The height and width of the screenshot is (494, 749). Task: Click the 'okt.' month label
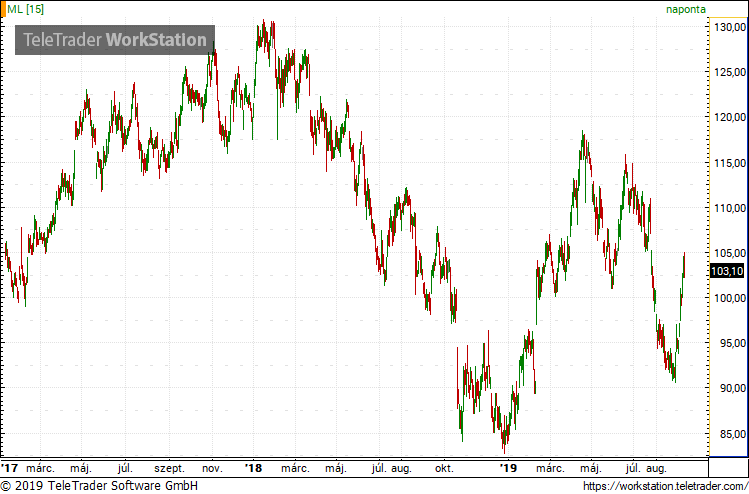pos(445,468)
